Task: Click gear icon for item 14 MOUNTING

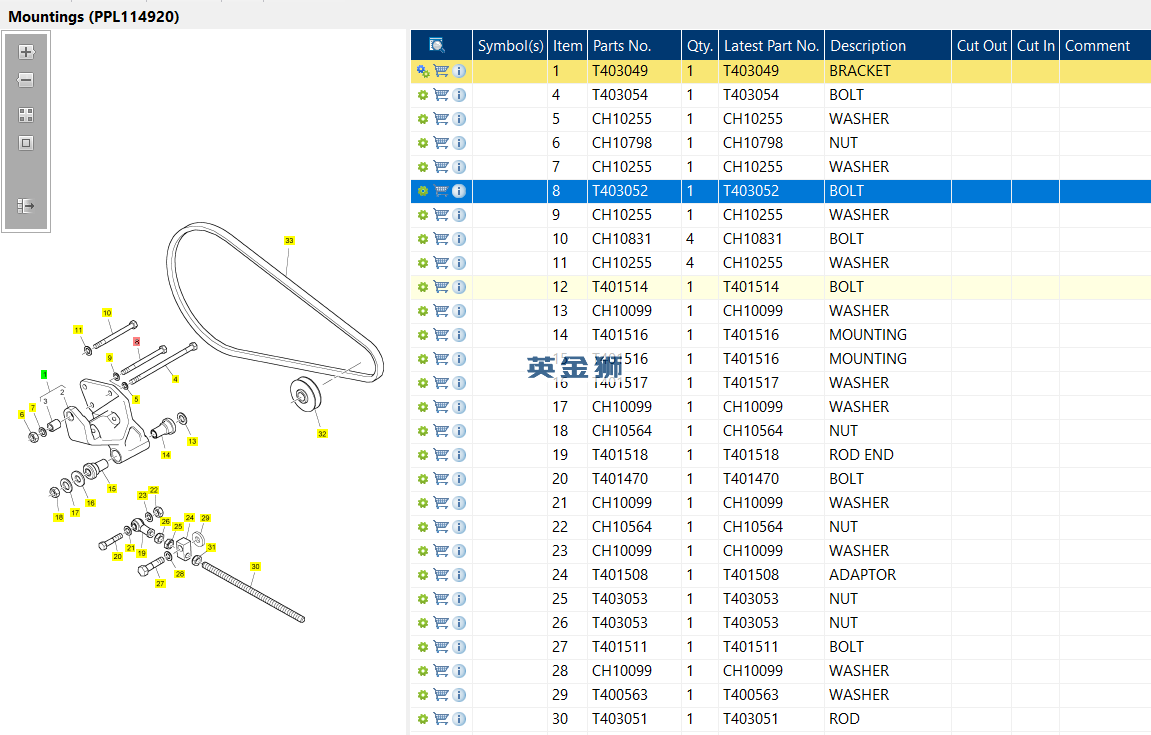Action: [423, 335]
